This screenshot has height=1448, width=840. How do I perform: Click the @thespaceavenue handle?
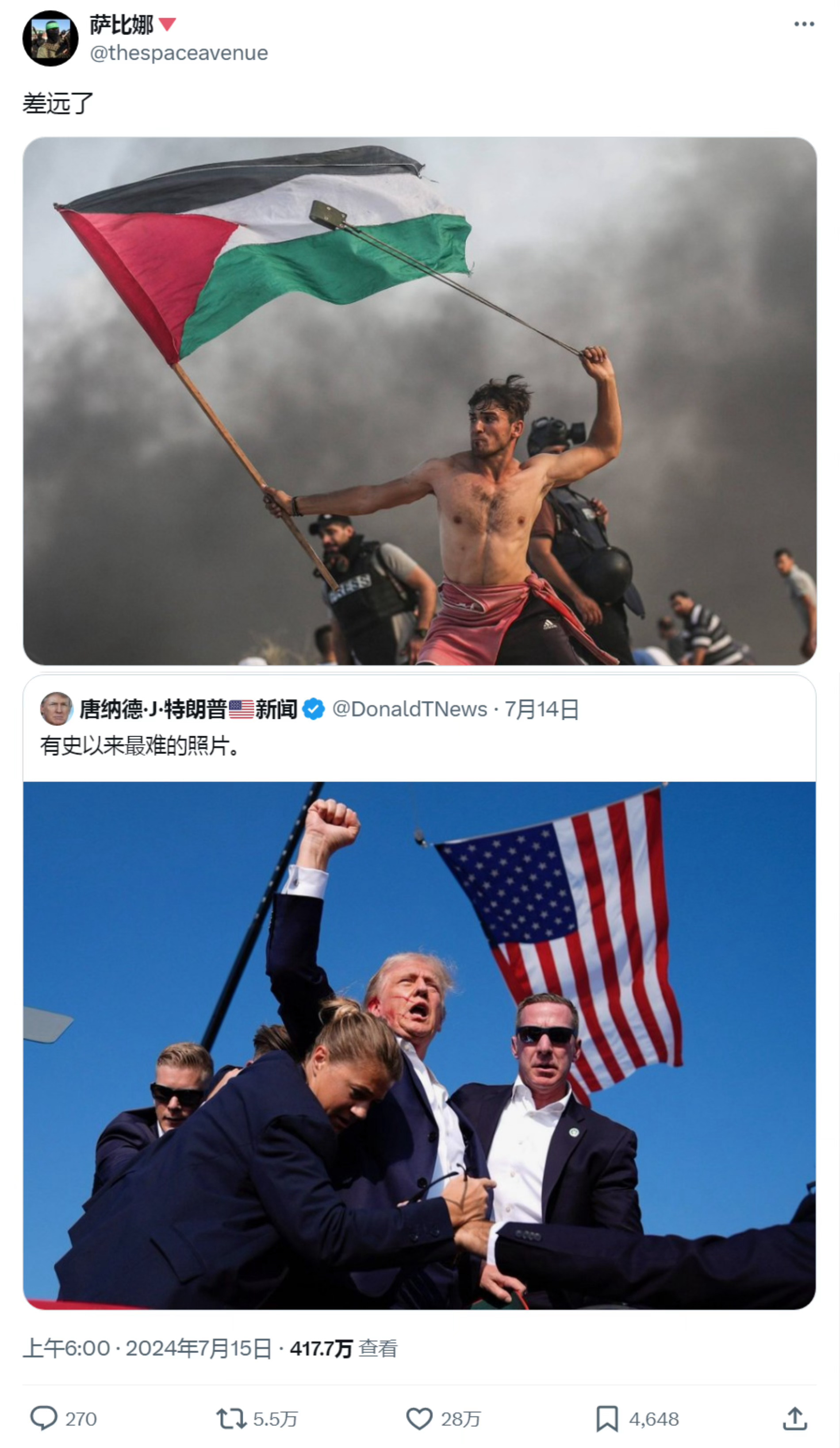(x=179, y=53)
